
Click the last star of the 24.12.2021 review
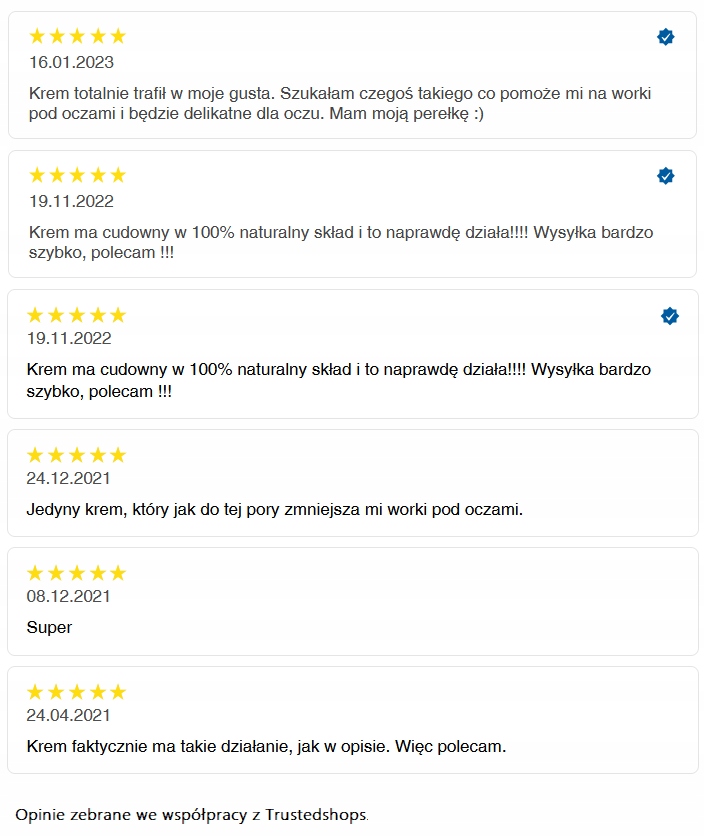(x=117, y=455)
